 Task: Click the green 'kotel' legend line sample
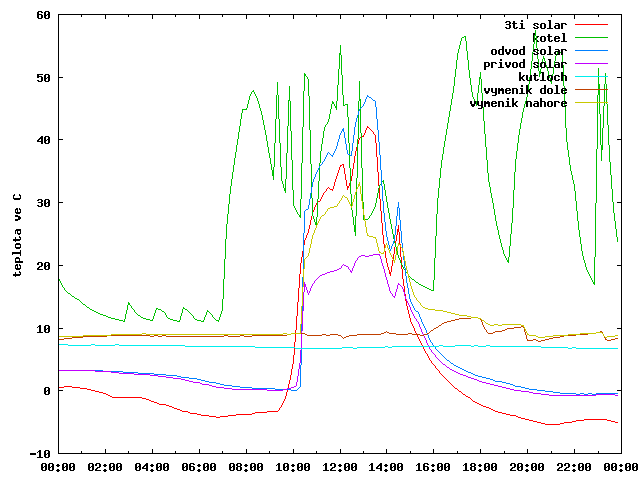click(x=591, y=38)
